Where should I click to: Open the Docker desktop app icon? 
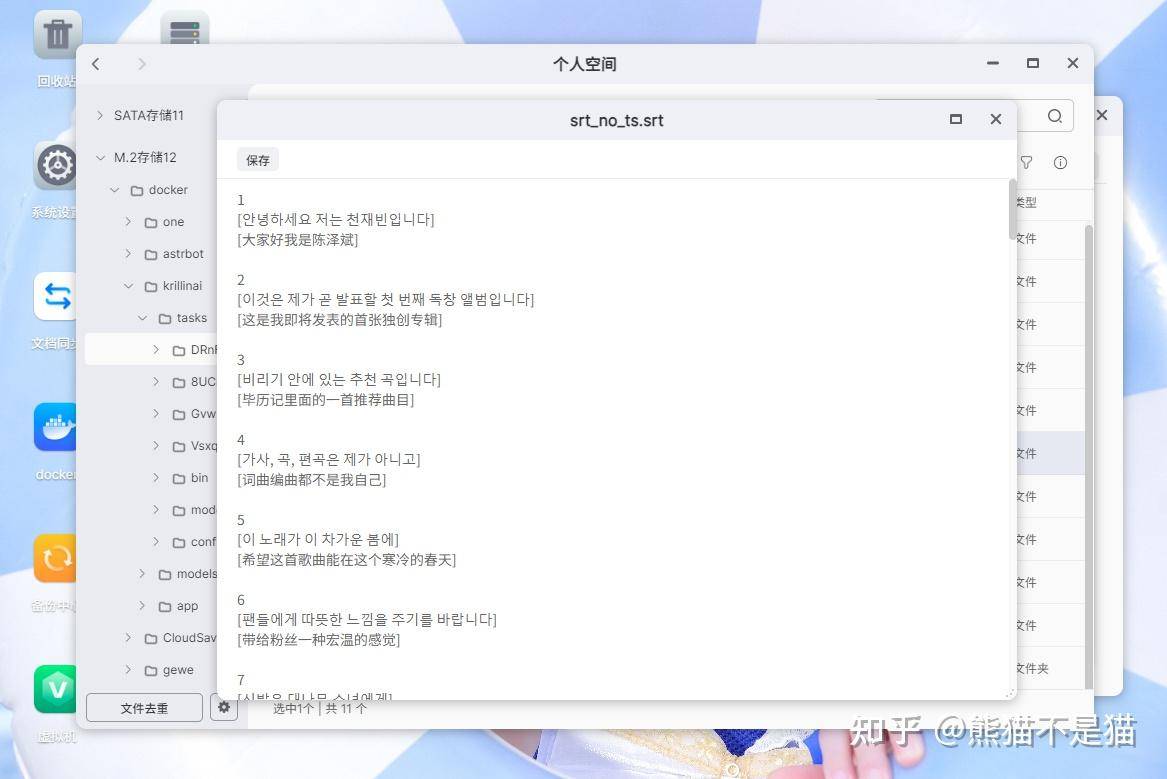56,427
